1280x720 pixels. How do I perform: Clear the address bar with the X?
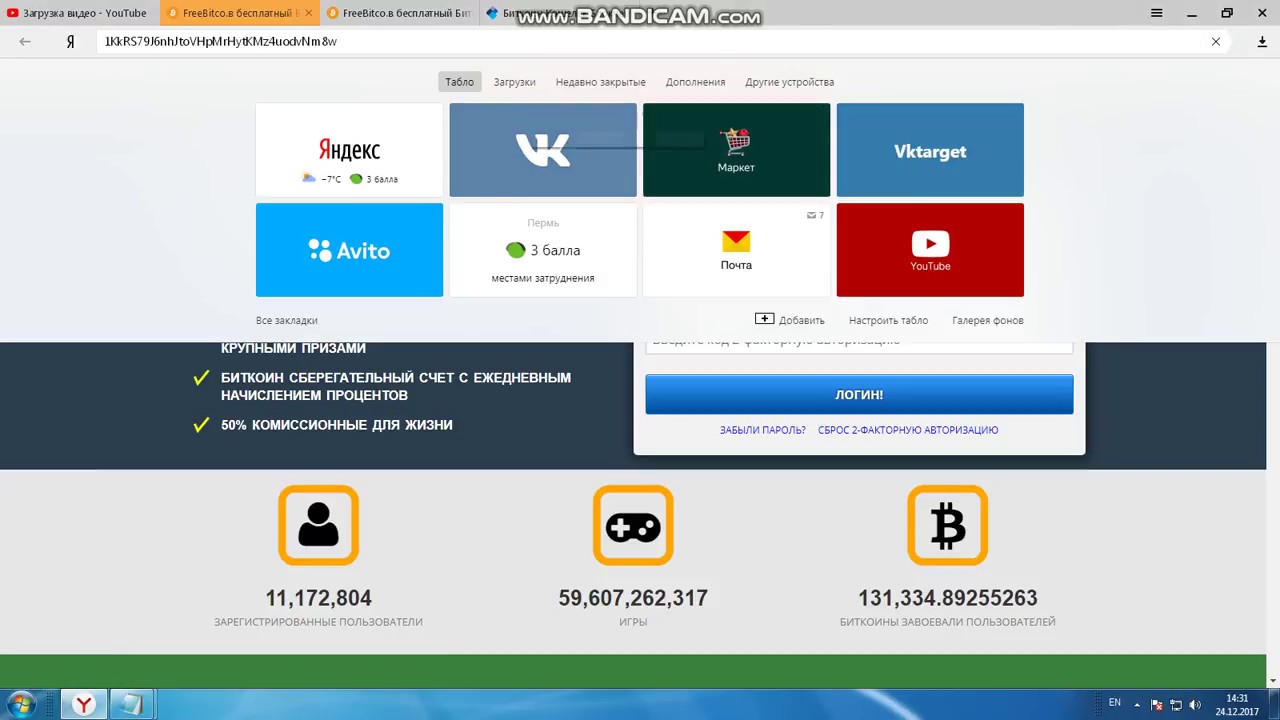[1216, 42]
